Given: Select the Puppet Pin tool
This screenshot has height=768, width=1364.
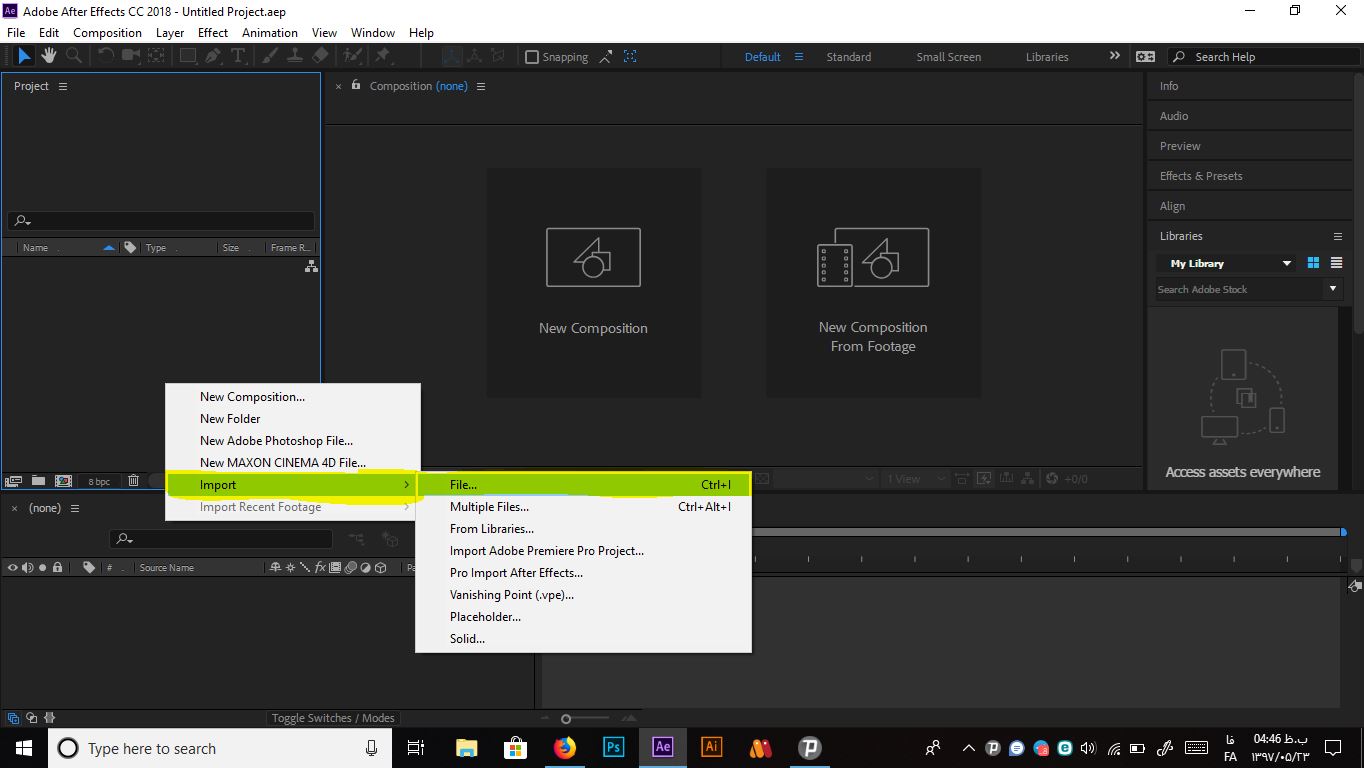Looking at the screenshot, I should click(381, 57).
